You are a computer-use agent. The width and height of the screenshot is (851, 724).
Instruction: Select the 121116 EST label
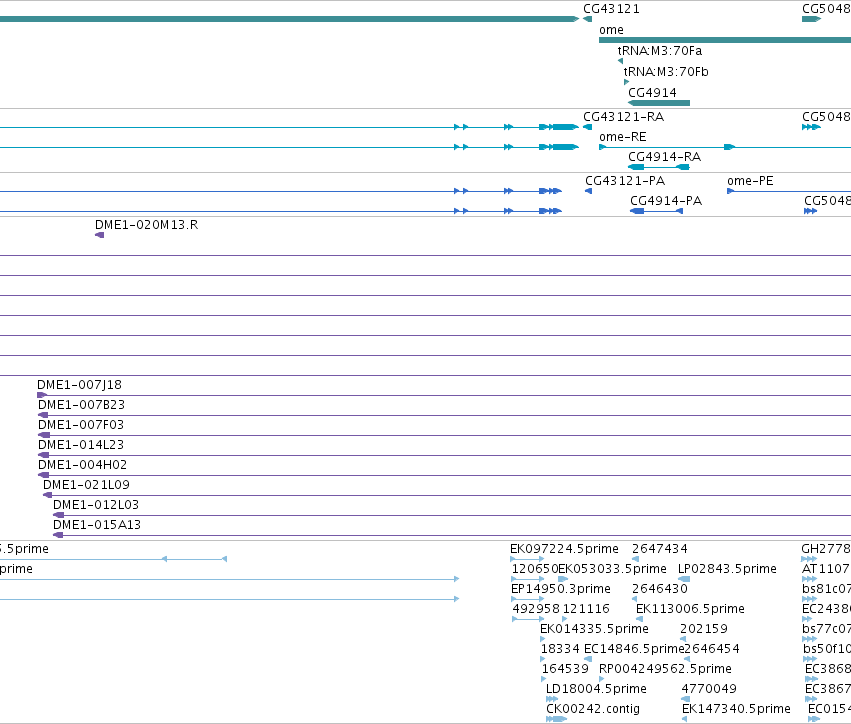click(586, 609)
